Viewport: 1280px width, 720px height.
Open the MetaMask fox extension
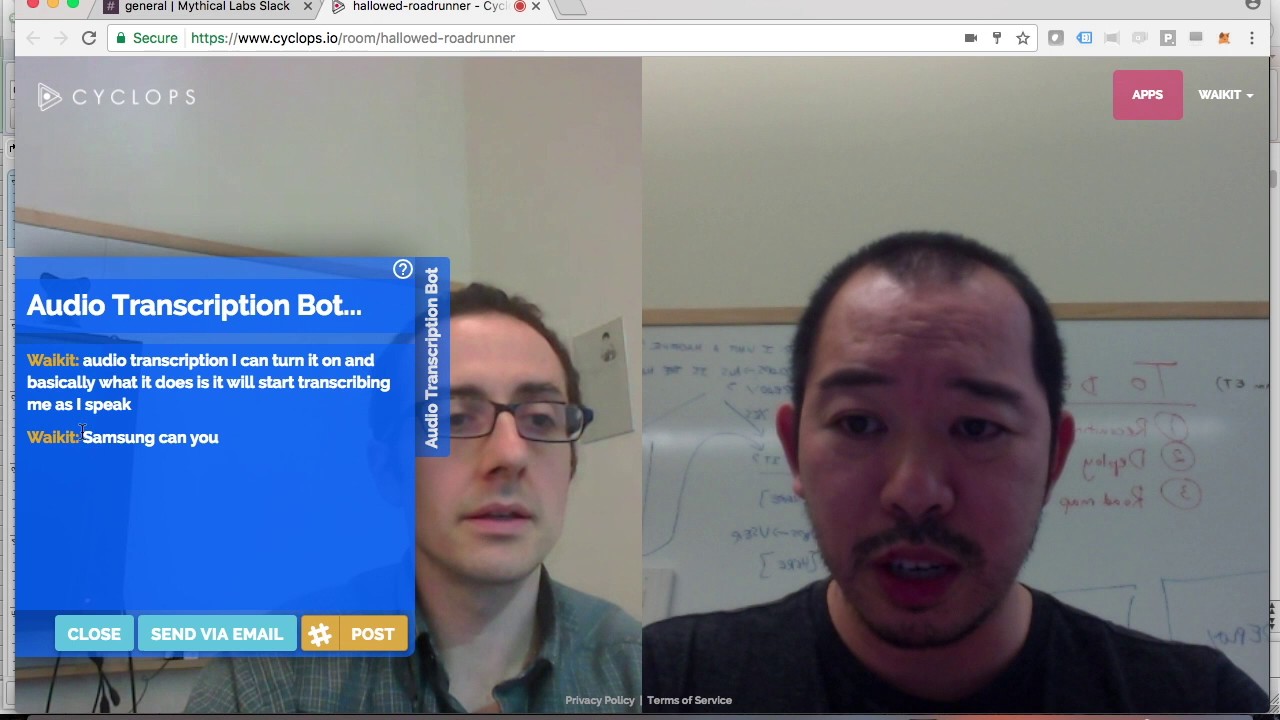(1224, 38)
